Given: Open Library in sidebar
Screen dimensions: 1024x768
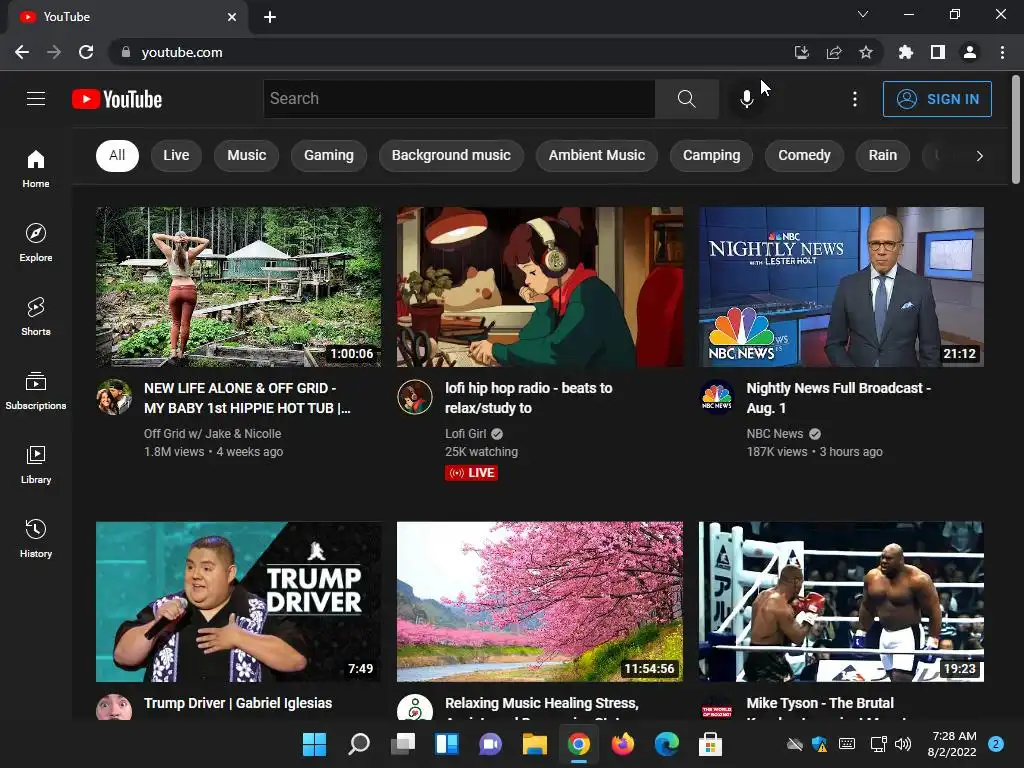Looking at the screenshot, I should pos(36,464).
